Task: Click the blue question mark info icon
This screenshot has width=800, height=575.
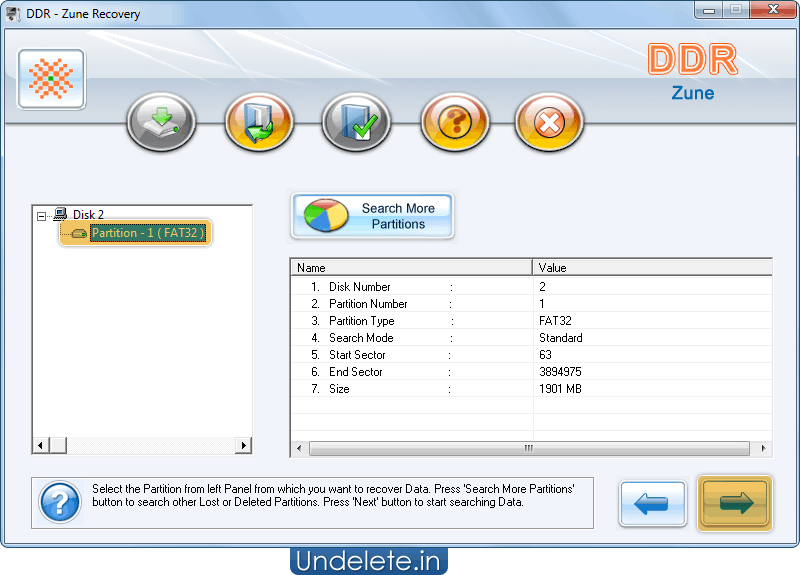Action: coord(60,503)
